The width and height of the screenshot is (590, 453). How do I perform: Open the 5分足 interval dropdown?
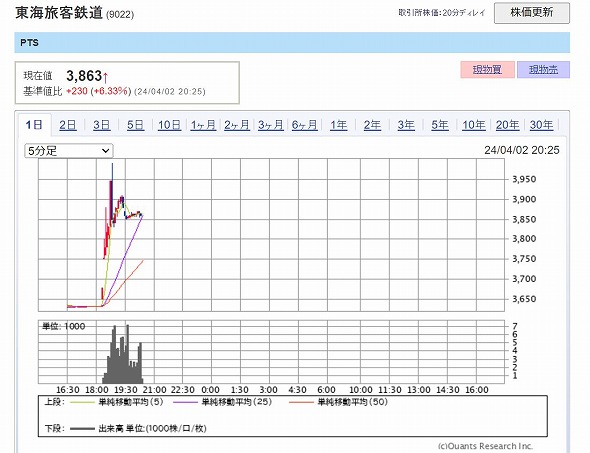[x=69, y=151]
